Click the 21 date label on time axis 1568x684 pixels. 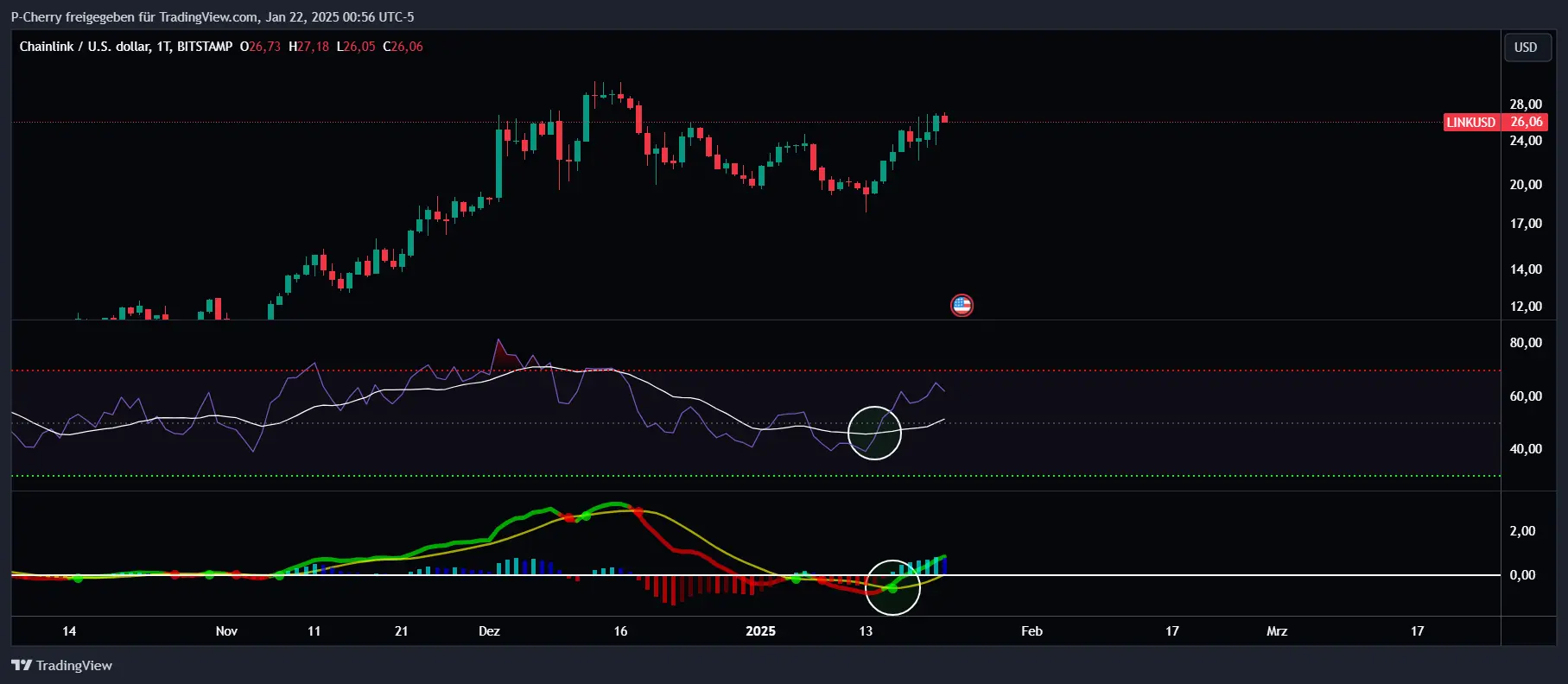tap(401, 630)
